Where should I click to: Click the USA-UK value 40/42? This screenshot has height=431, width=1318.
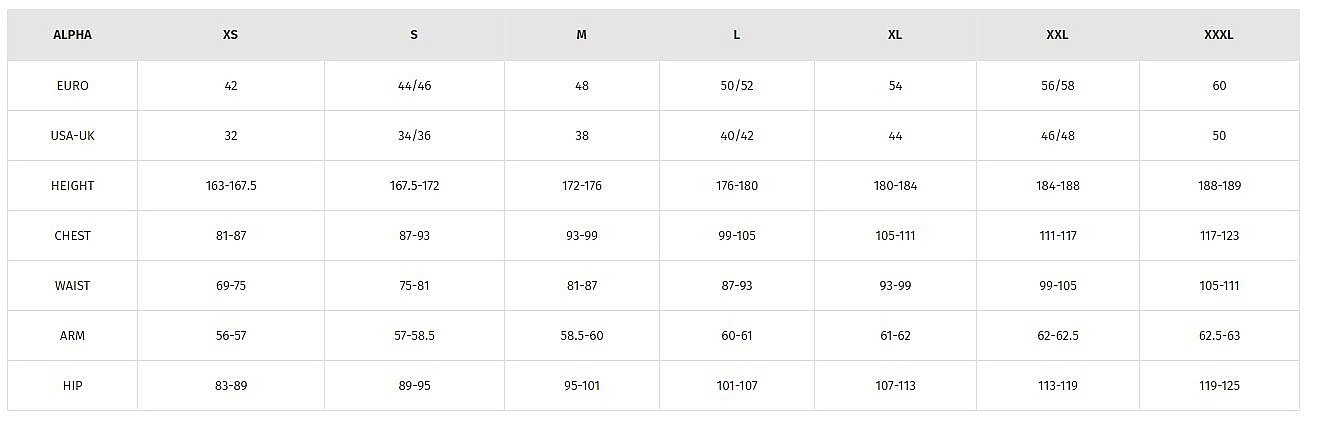[x=737, y=136]
